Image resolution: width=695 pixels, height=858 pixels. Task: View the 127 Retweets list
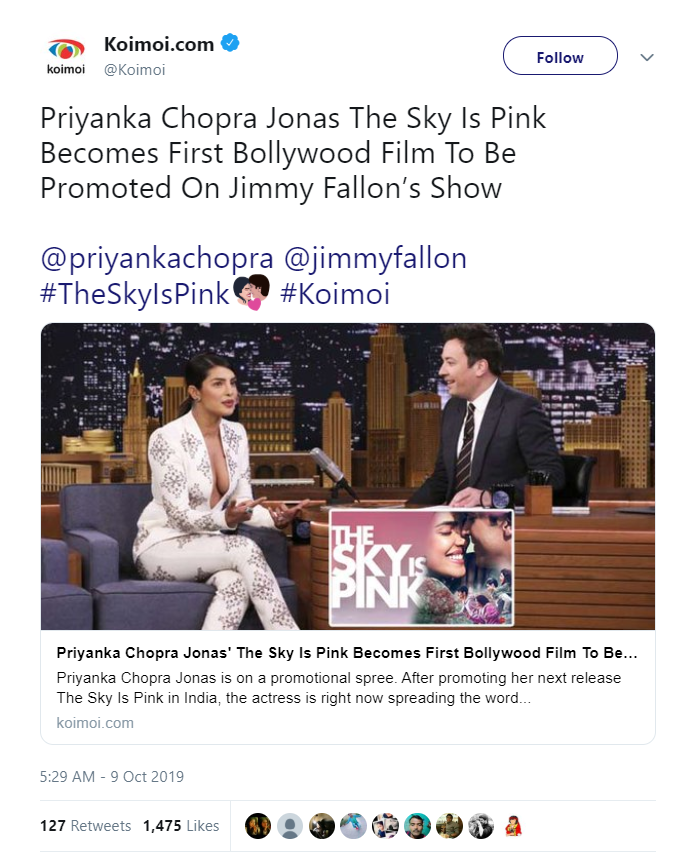(85, 826)
